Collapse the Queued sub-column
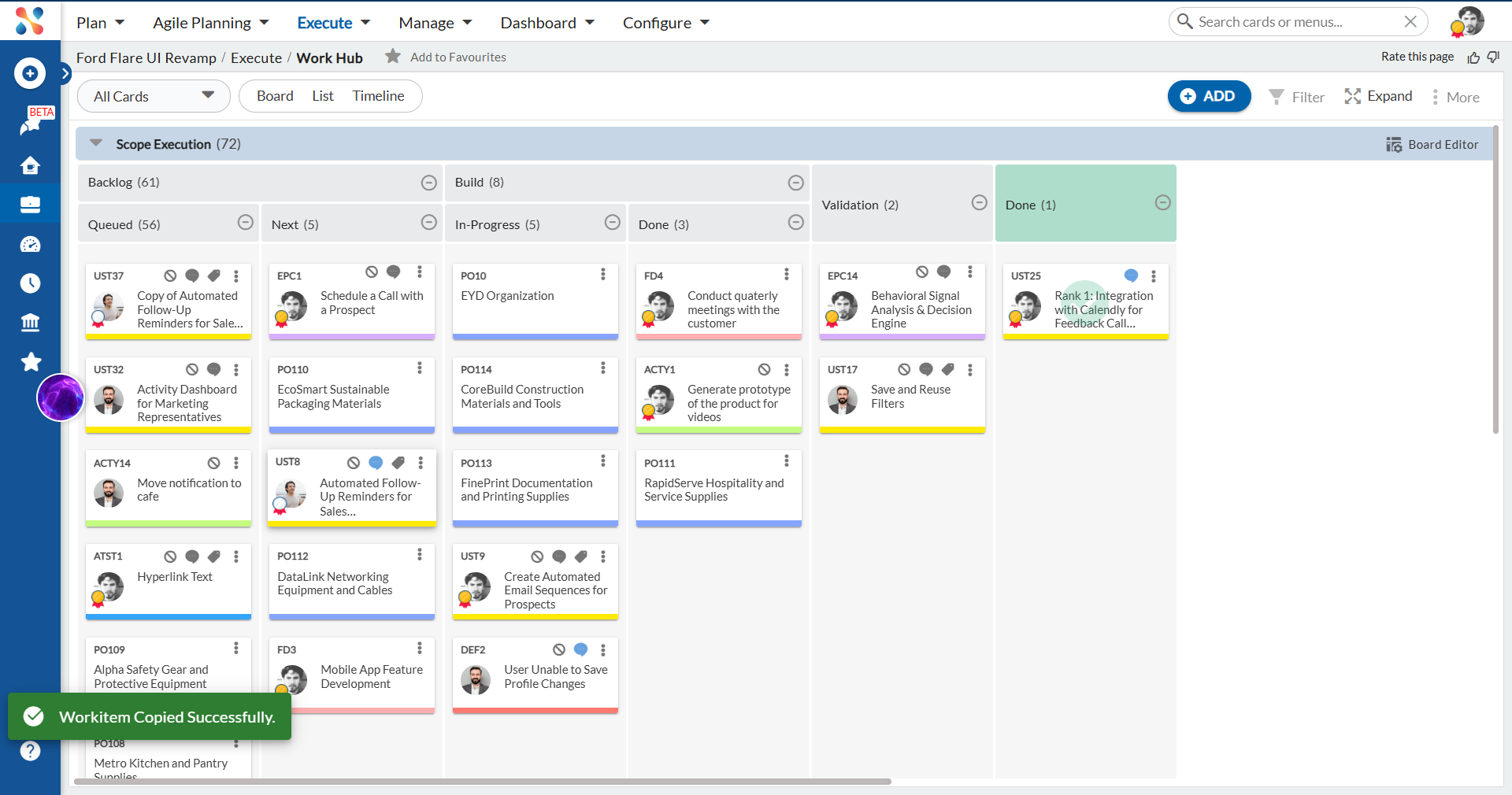This screenshot has width=1512, height=795. (x=246, y=223)
